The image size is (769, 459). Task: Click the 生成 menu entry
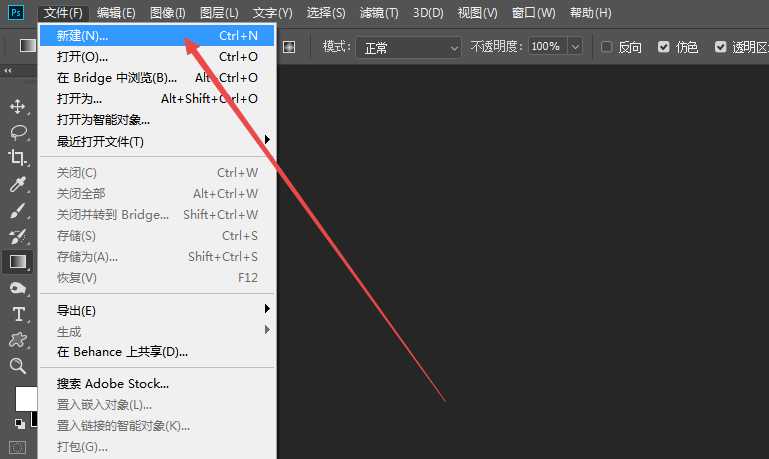(156, 332)
